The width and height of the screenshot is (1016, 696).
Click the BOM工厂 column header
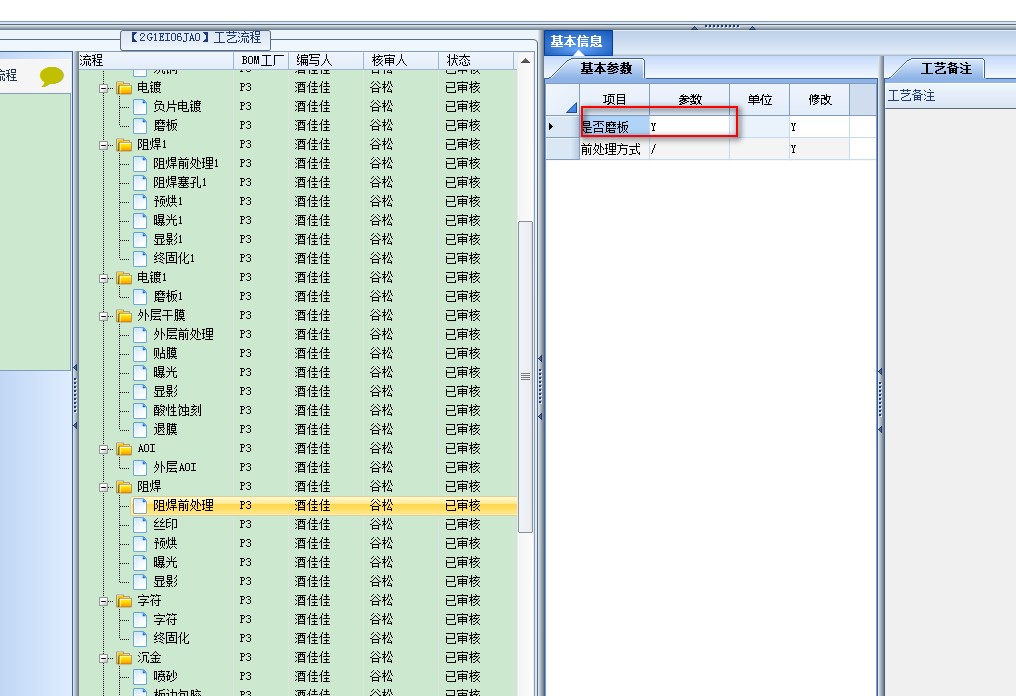[261, 60]
